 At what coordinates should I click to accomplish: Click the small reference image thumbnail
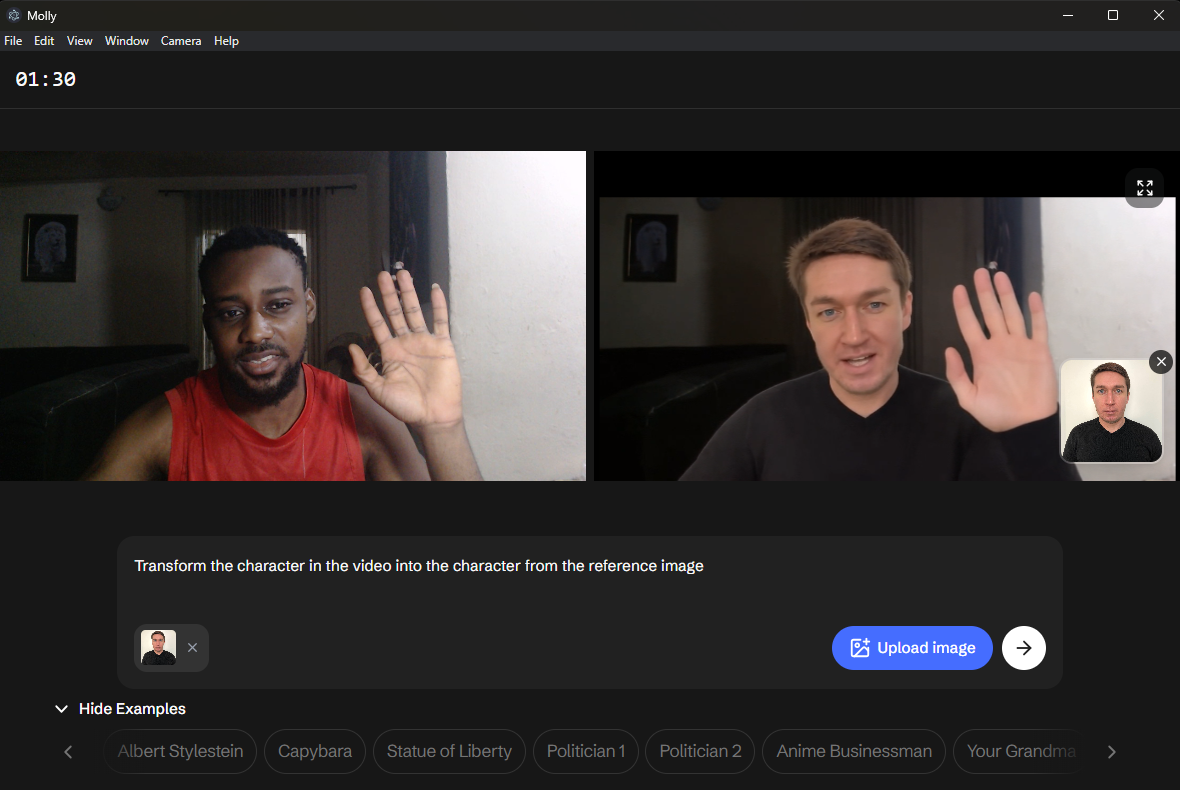click(x=158, y=647)
